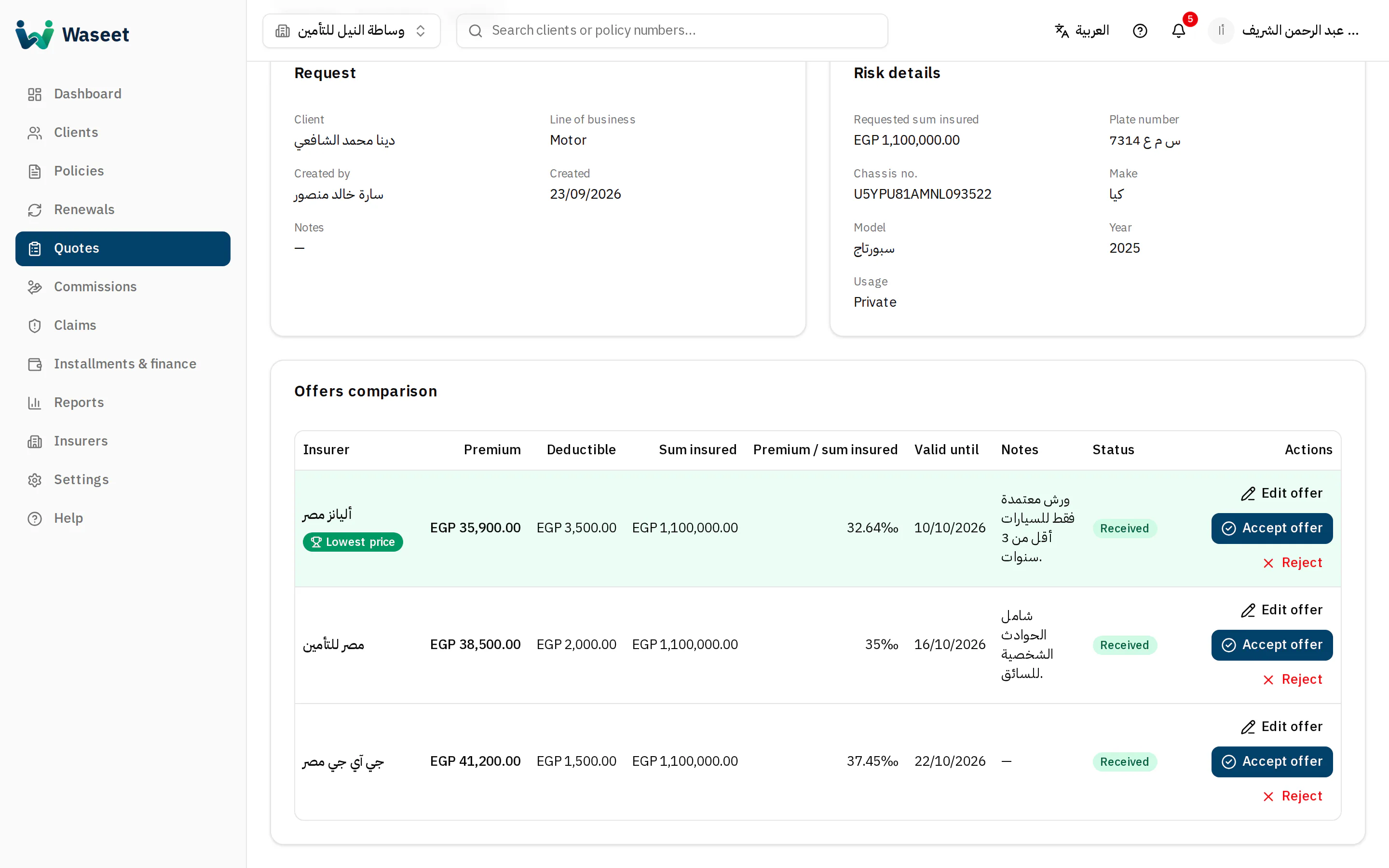Reject the أليانز مصر offer
1389x868 pixels.
pos(1293,563)
